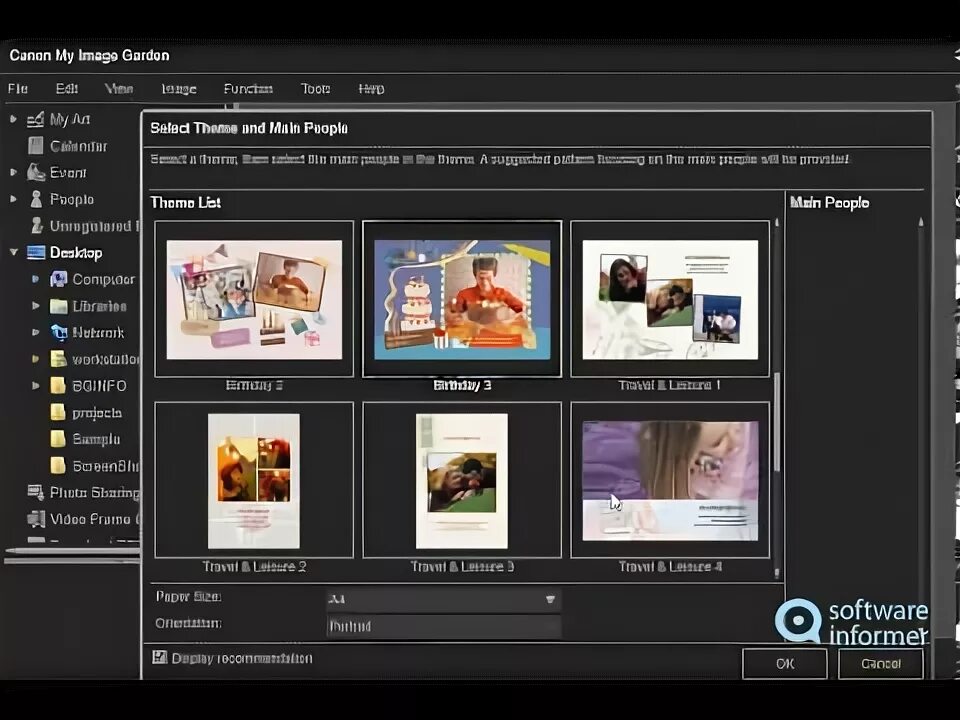Click the Photo Sharing Sites icon

36,492
